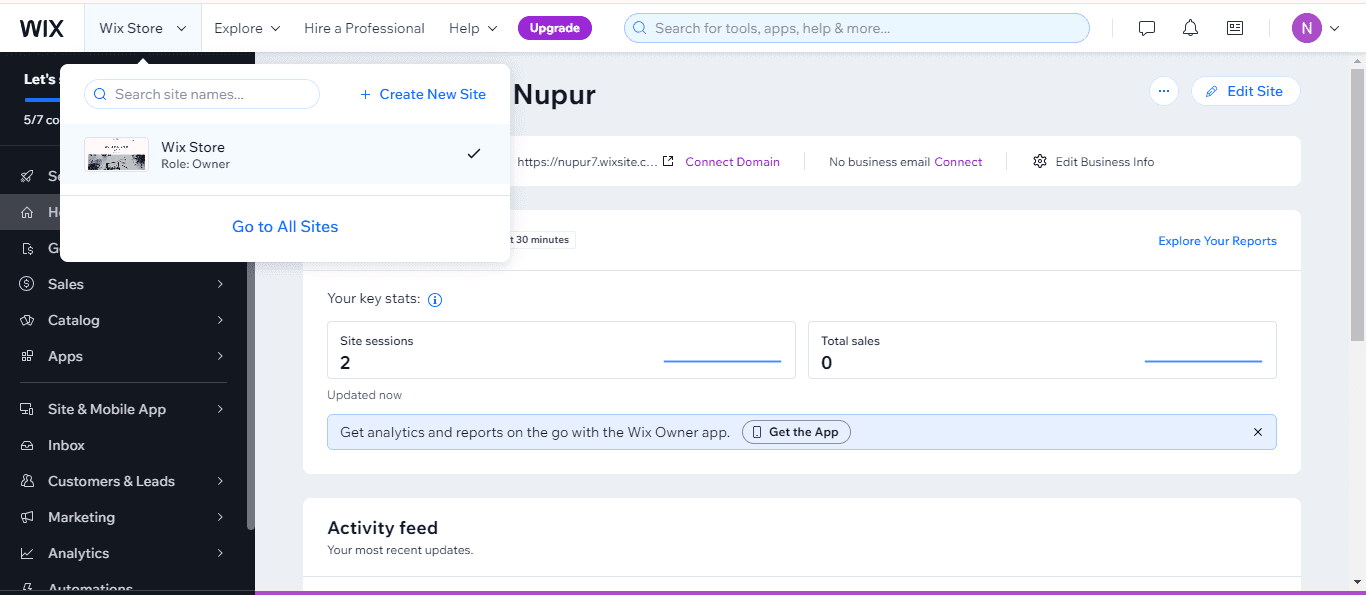Click the purple Upgrade button

pos(555,28)
